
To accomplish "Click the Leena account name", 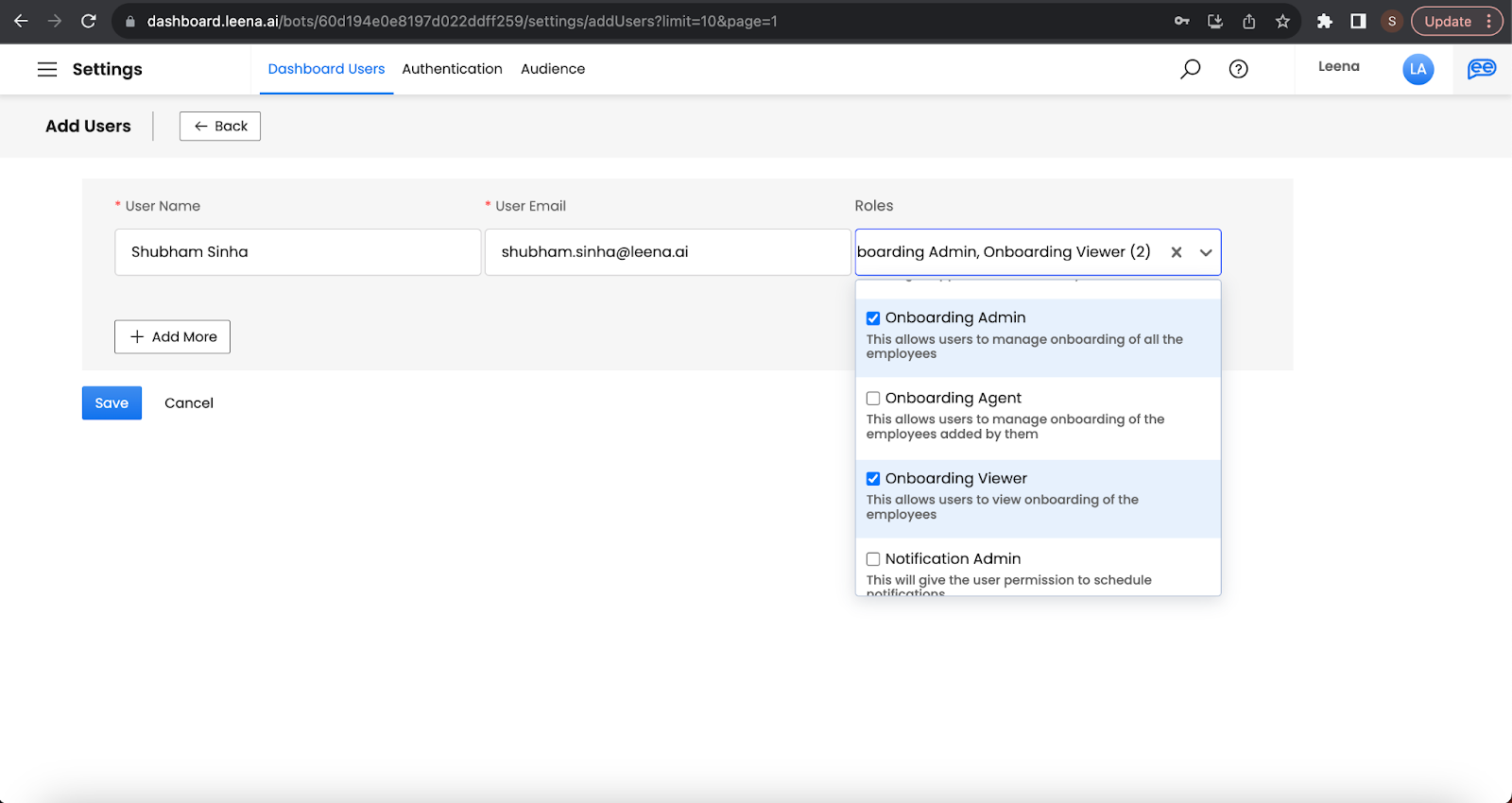I will (1339, 66).
